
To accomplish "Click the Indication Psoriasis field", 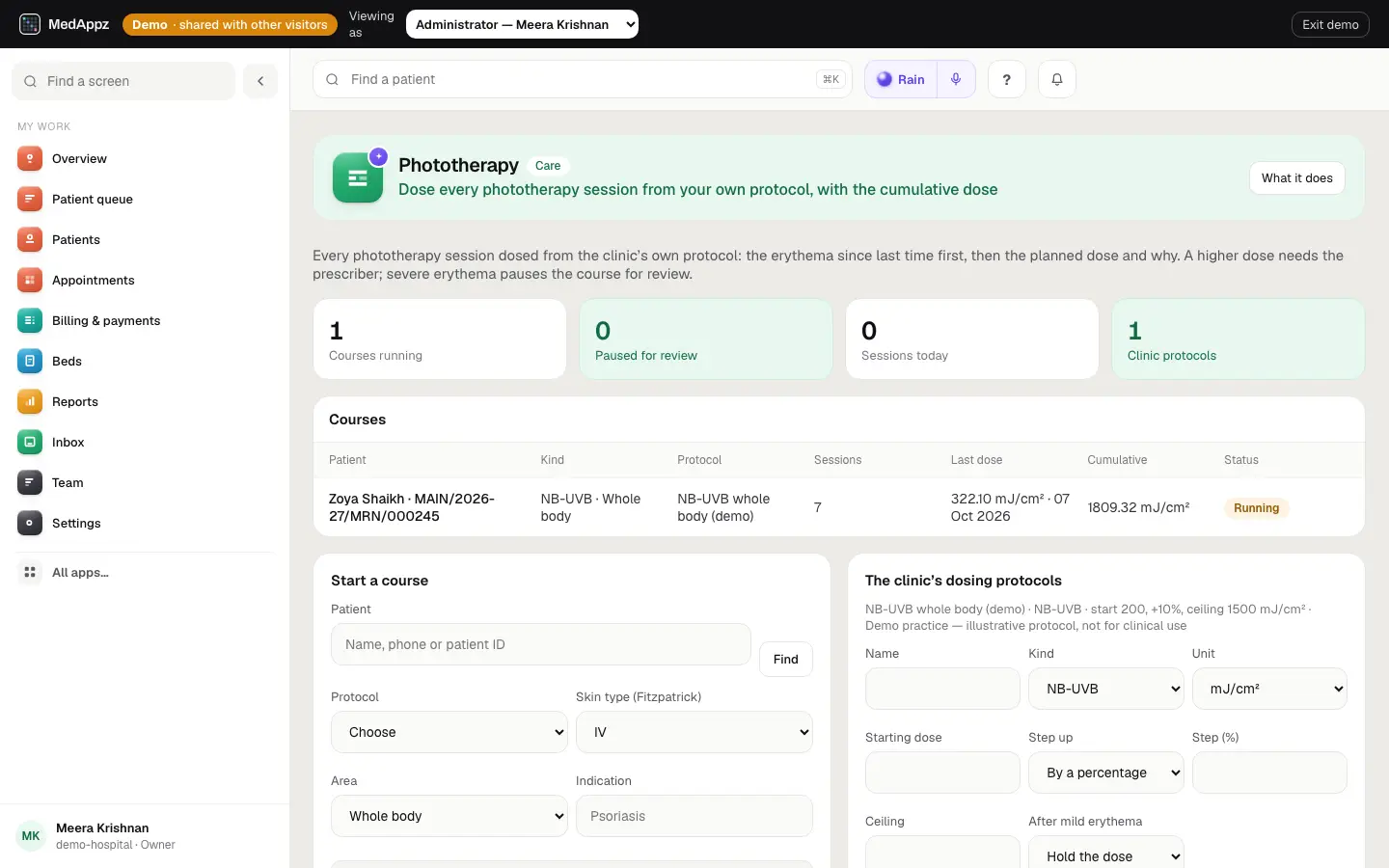I will [694, 816].
